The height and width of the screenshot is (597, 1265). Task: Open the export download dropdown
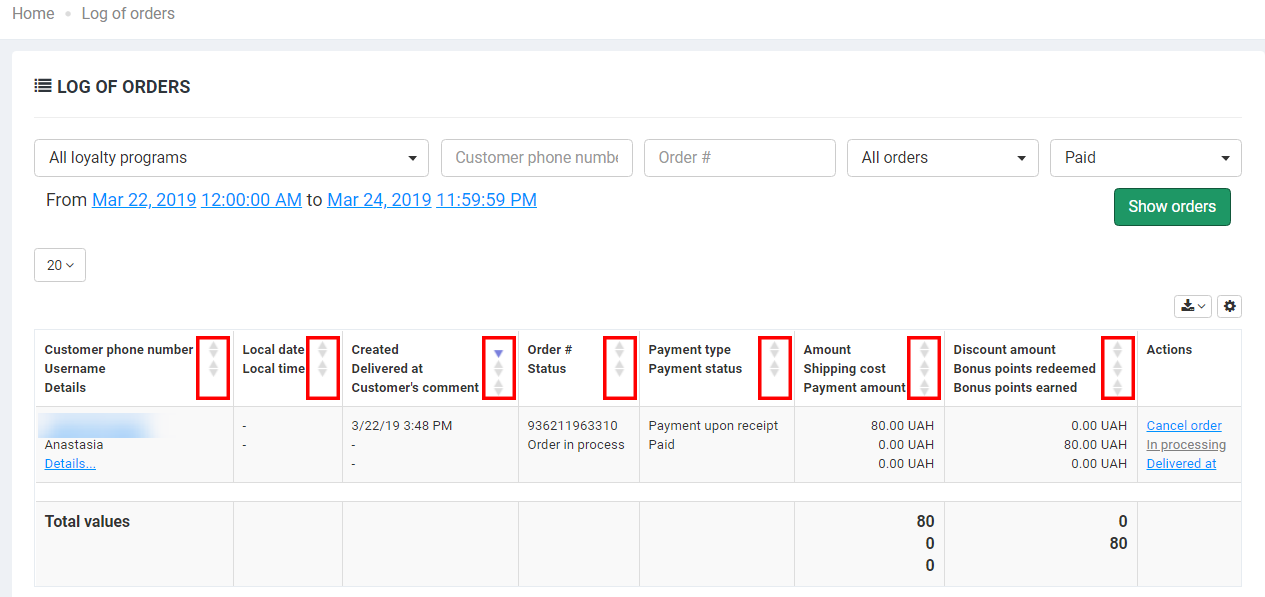pyautogui.click(x=1193, y=306)
